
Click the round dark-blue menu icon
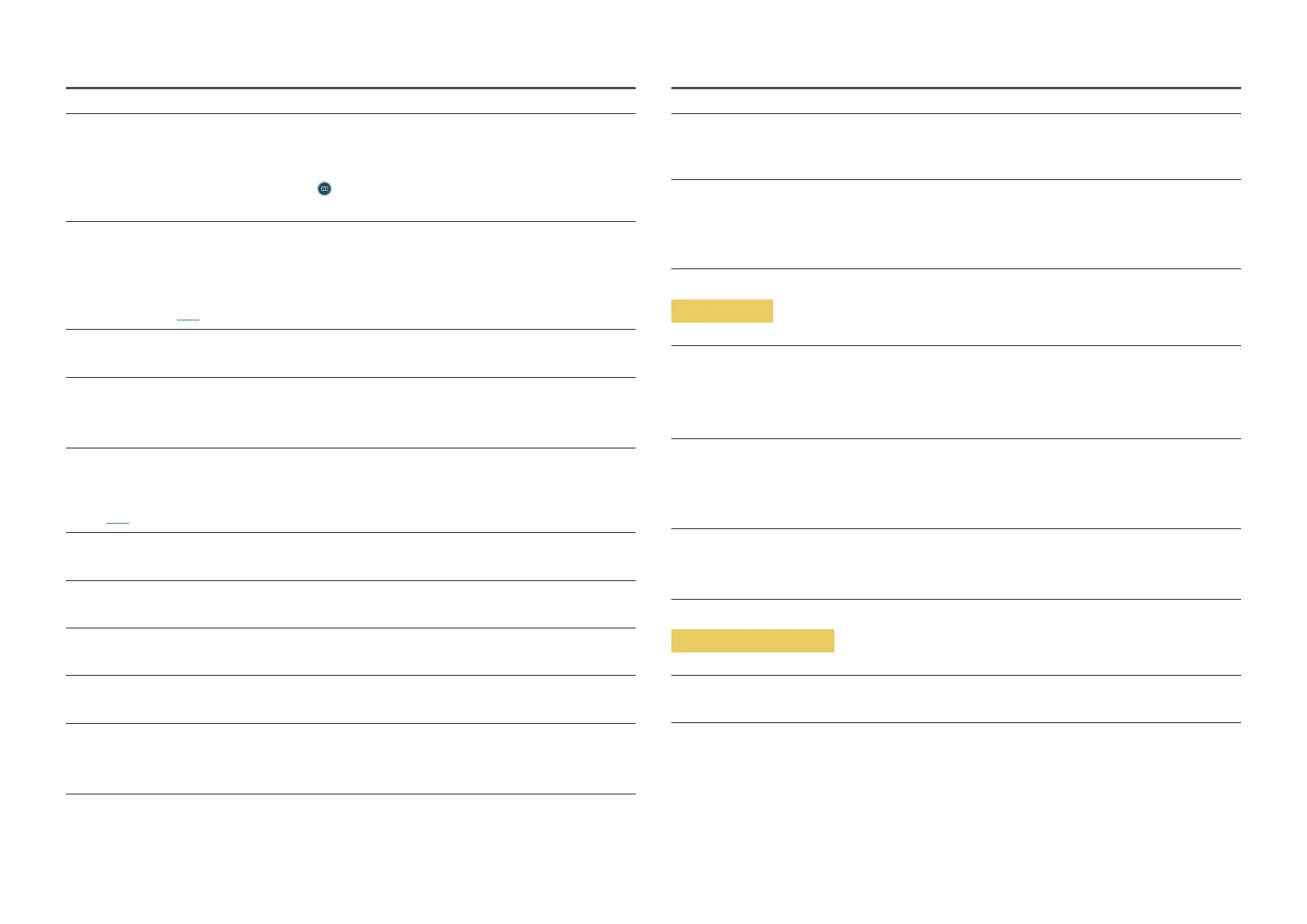[x=324, y=189]
